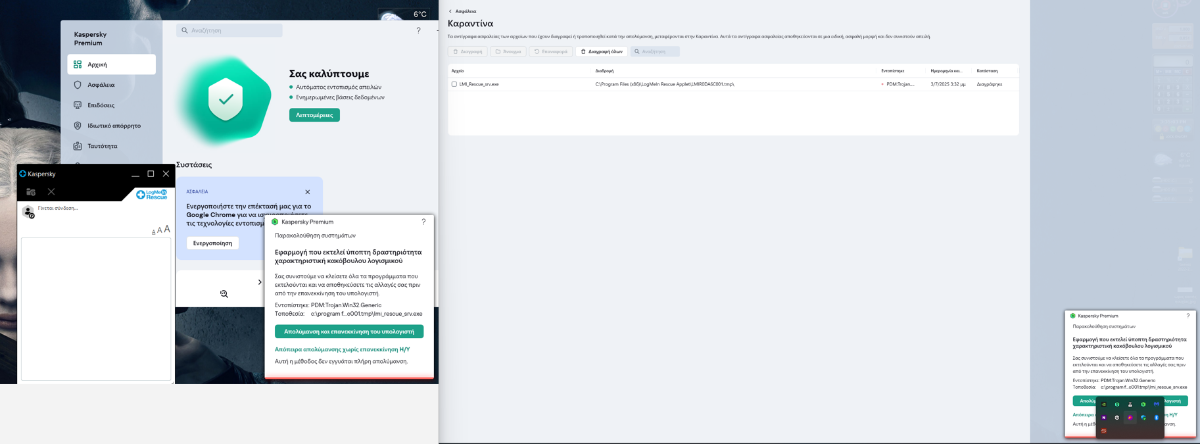Open the Ασφάλεια section in Kaspersky sidebar
This screenshot has width=1200, height=444.
pyautogui.click(x=112, y=85)
